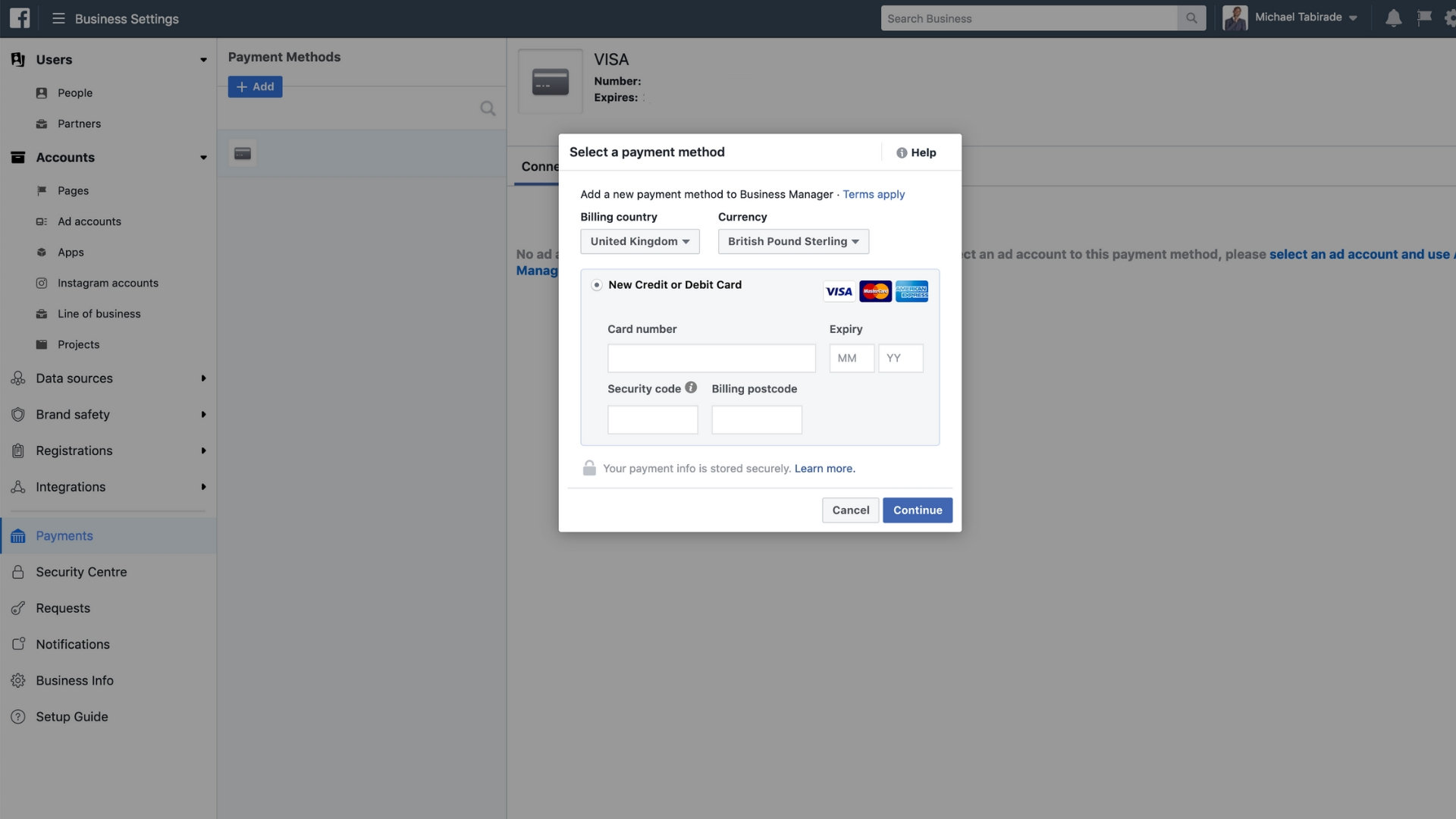1456x819 pixels.
Task: Select the New Credit or Debit Card radio button
Action: [595, 284]
